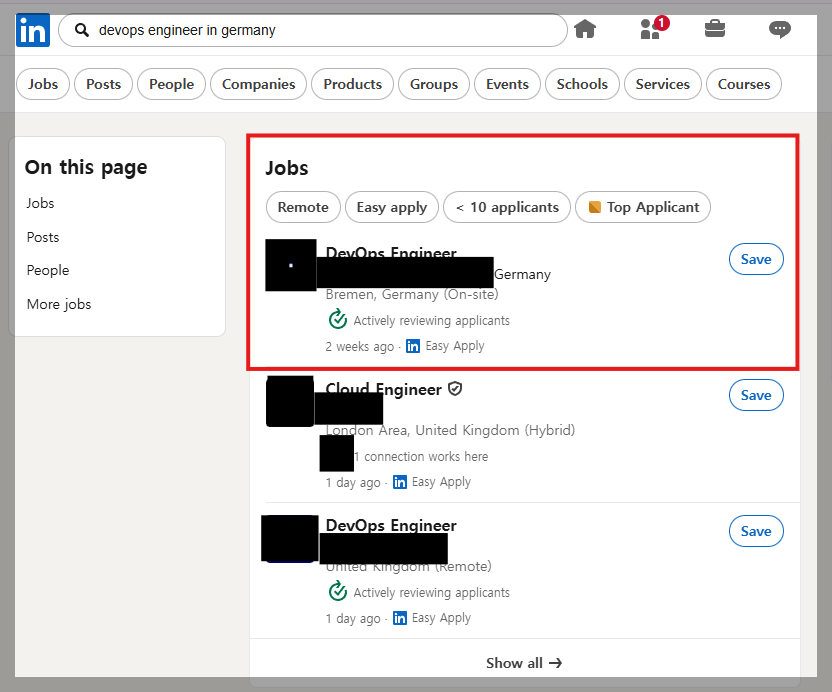
Task: Save the Bremen DevOps Engineer job
Action: pos(756,259)
